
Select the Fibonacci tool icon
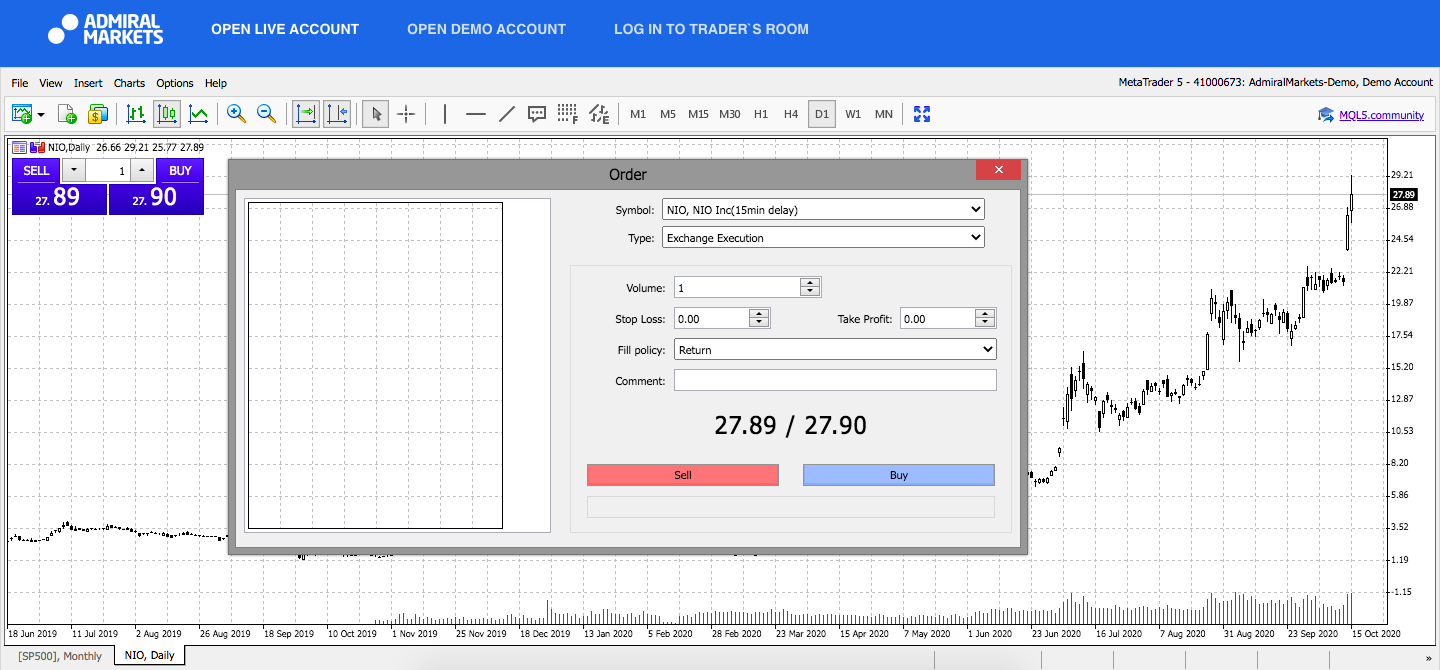click(568, 114)
